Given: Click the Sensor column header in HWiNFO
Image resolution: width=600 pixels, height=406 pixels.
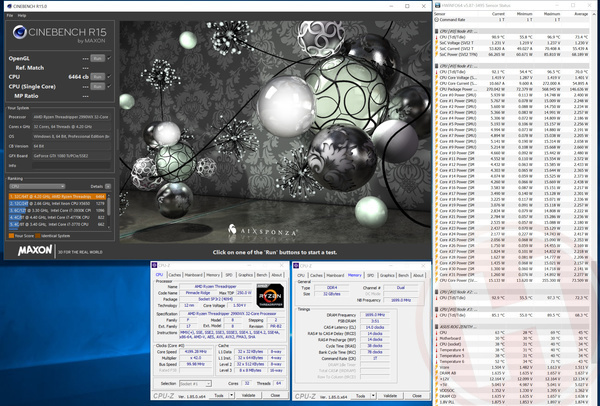Looking at the screenshot, I should 440,14.
